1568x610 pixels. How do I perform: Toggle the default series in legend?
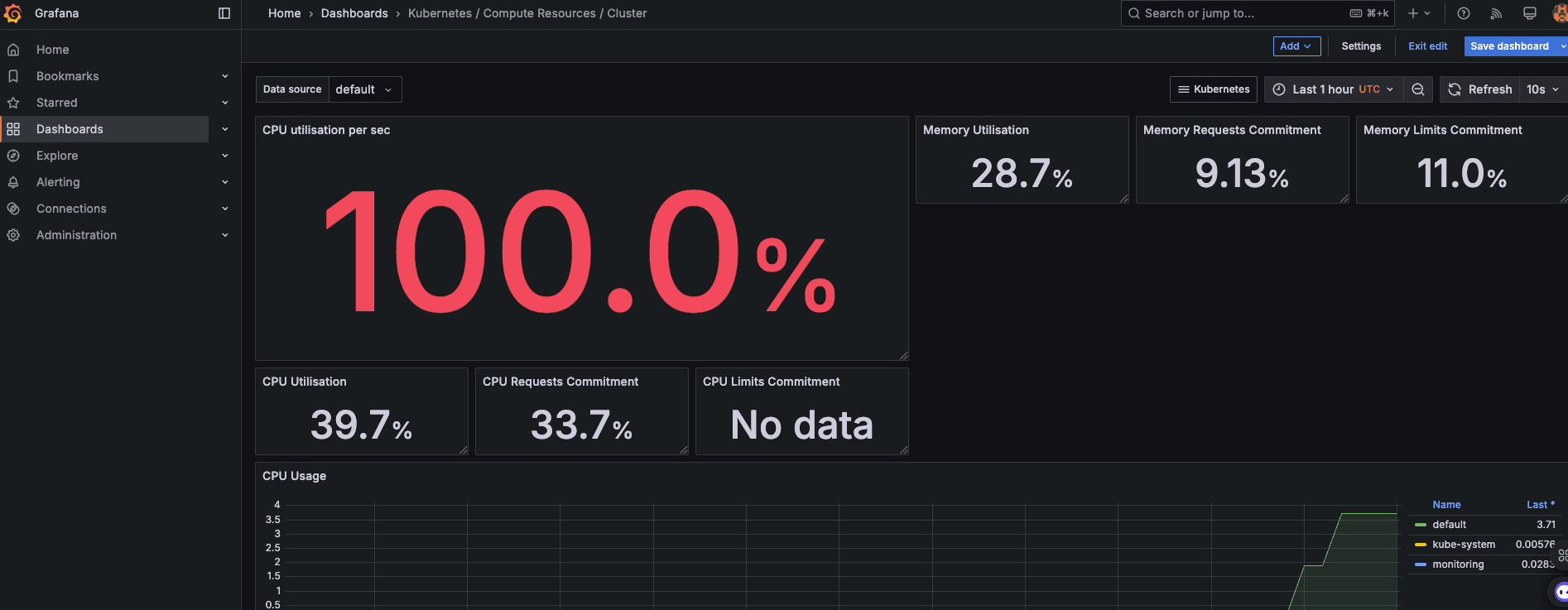[x=1449, y=525]
